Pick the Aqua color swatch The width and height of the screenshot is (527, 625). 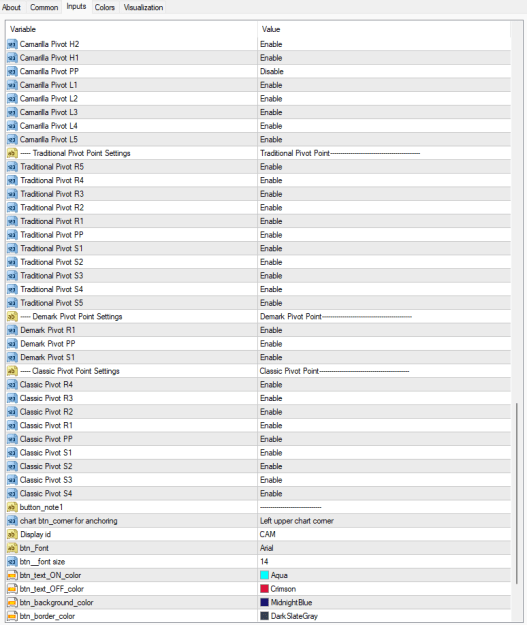click(264, 575)
